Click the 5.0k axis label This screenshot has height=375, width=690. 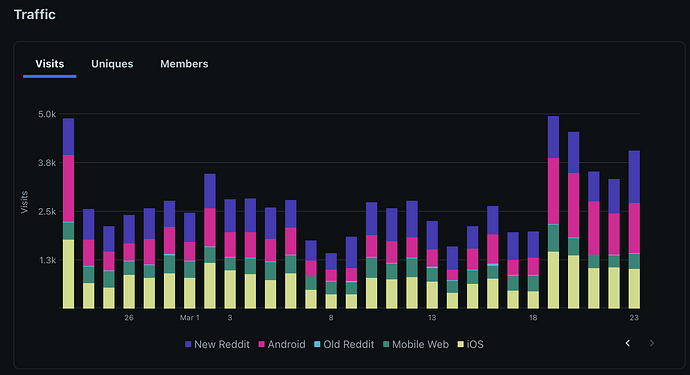[x=47, y=114]
